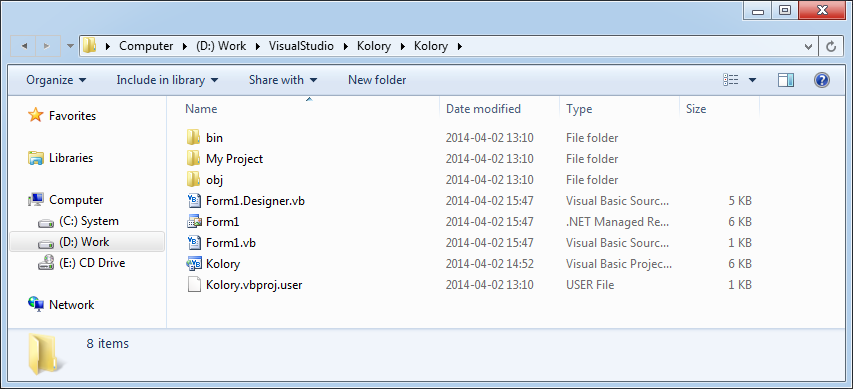Screen dimensions: 853x389
Task: Click the USER File type cell
Action: [590, 285]
